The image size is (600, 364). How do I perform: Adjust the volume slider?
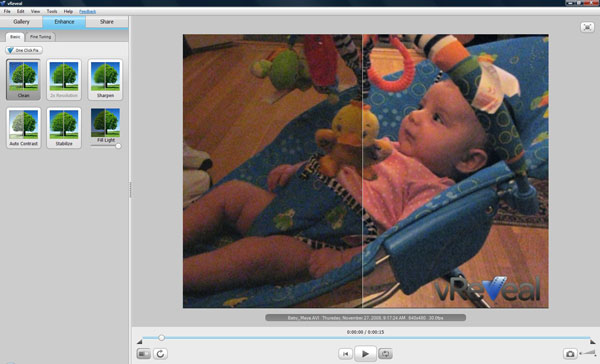[x=588, y=353]
